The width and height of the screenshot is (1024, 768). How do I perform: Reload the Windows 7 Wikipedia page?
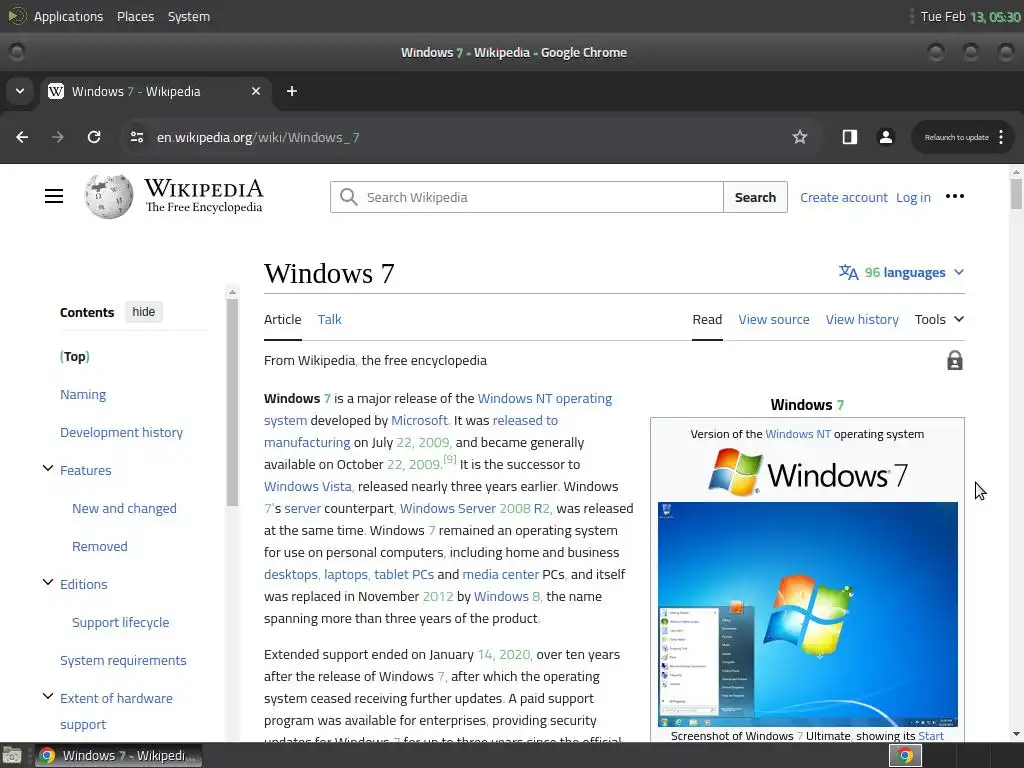94,137
